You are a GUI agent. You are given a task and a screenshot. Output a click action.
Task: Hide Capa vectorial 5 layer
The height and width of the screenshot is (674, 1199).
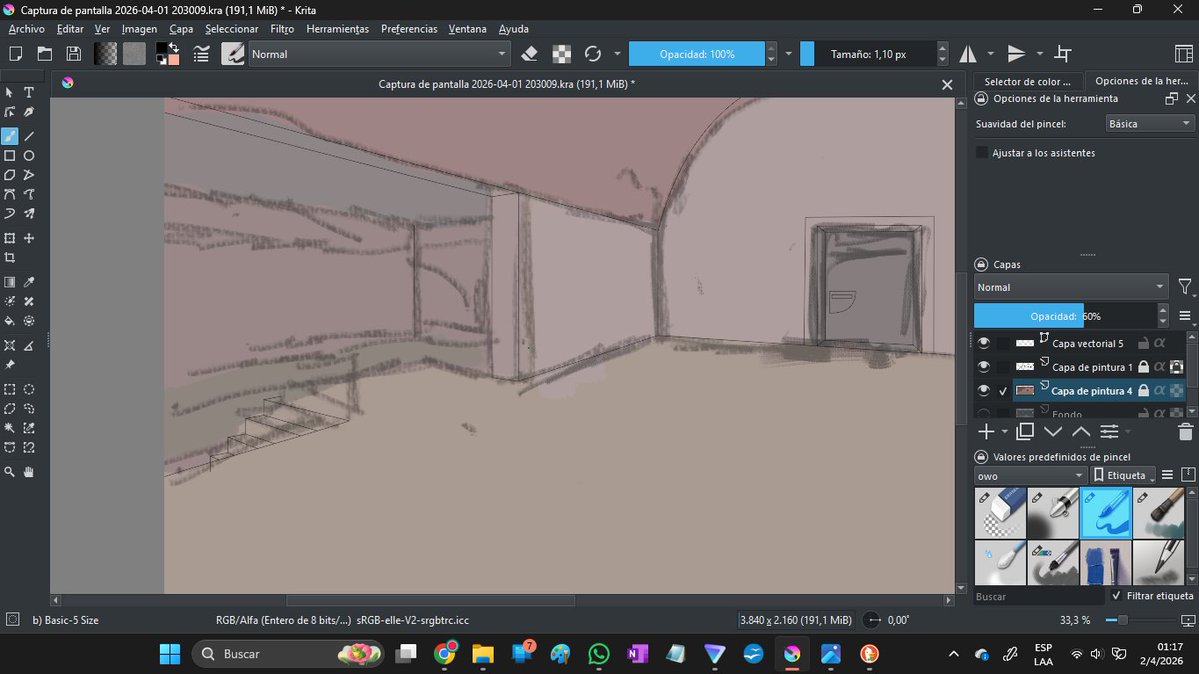(x=983, y=343)
